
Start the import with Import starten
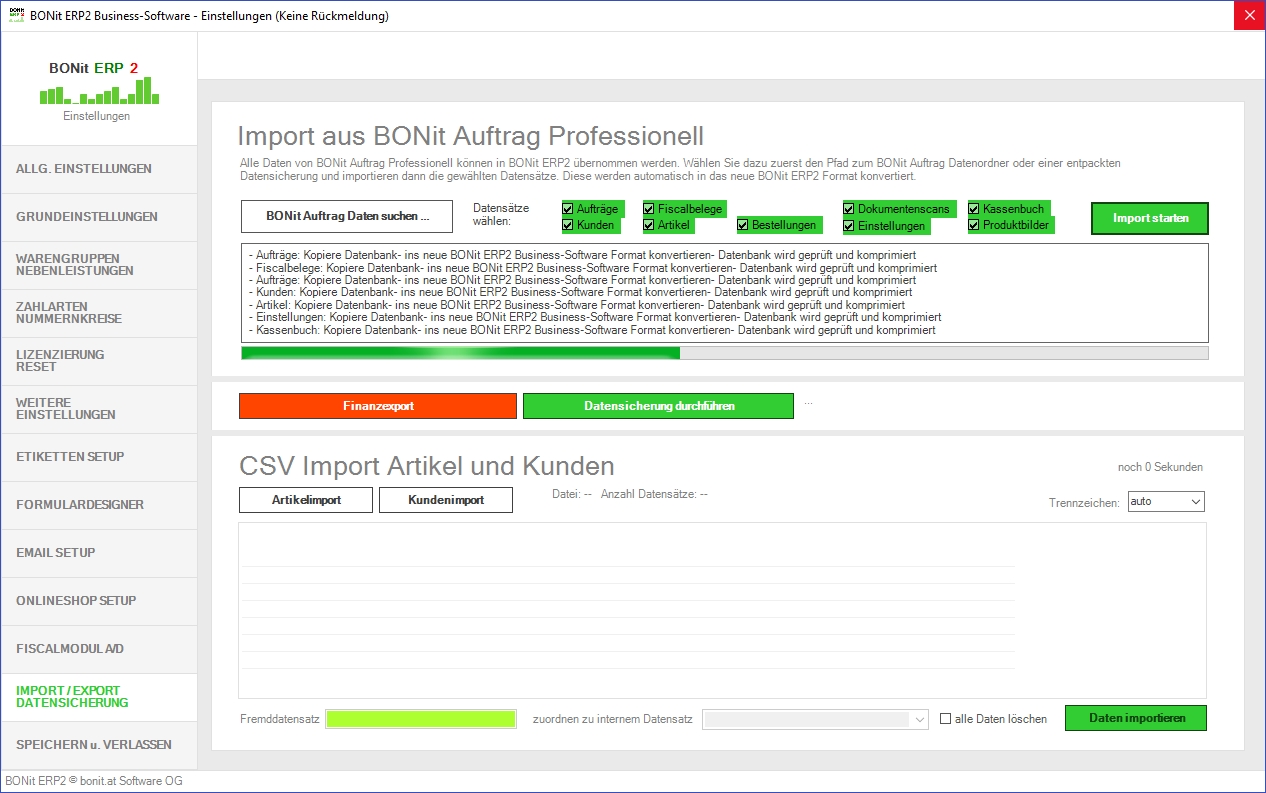[1150, 218]
